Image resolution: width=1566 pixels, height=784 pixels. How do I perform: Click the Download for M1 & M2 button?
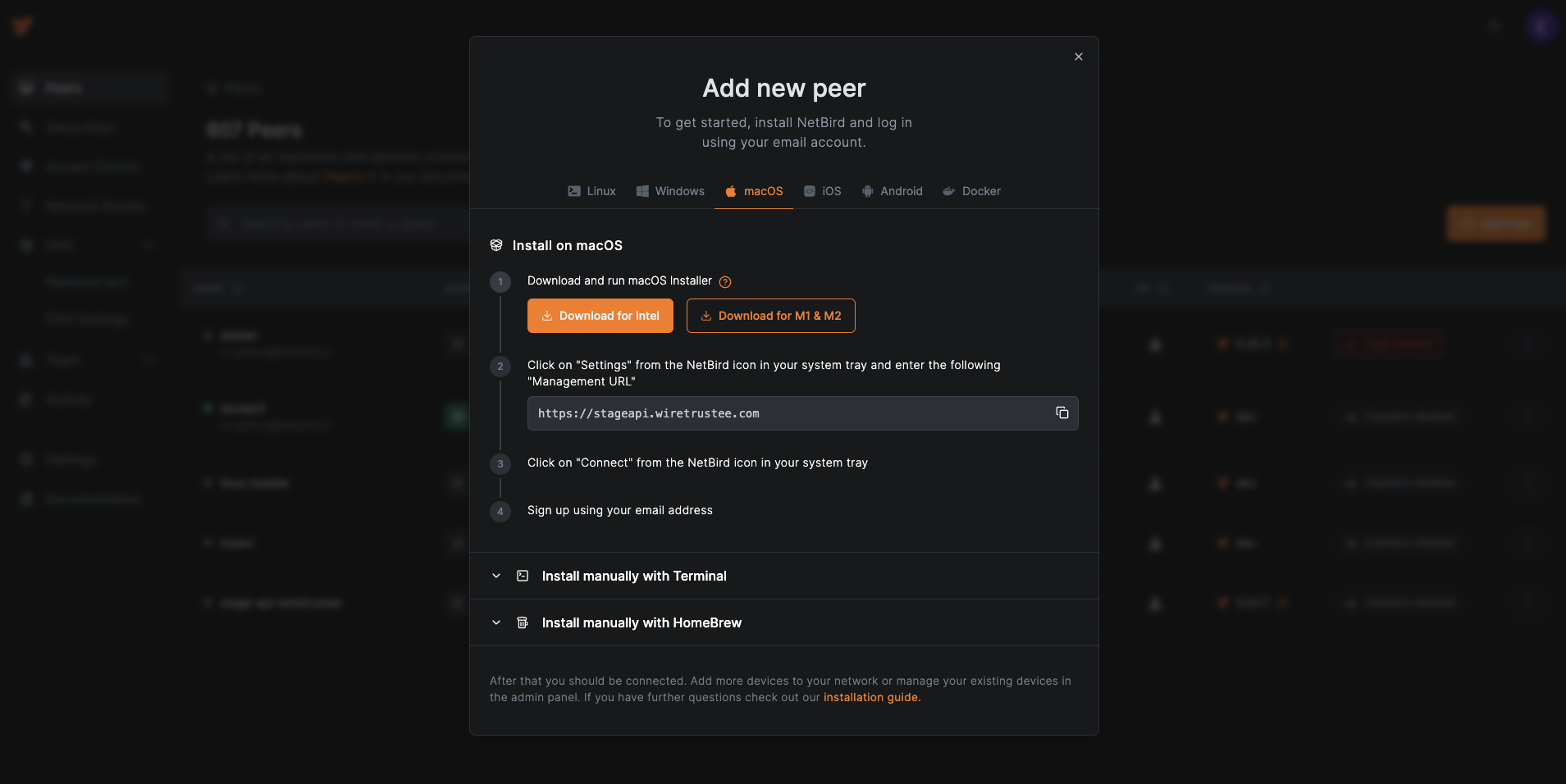(769, 316)
